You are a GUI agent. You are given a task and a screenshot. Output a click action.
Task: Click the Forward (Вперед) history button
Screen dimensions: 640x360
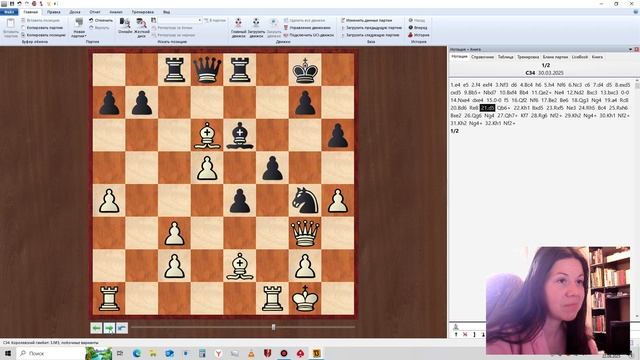tap(418, 27)
